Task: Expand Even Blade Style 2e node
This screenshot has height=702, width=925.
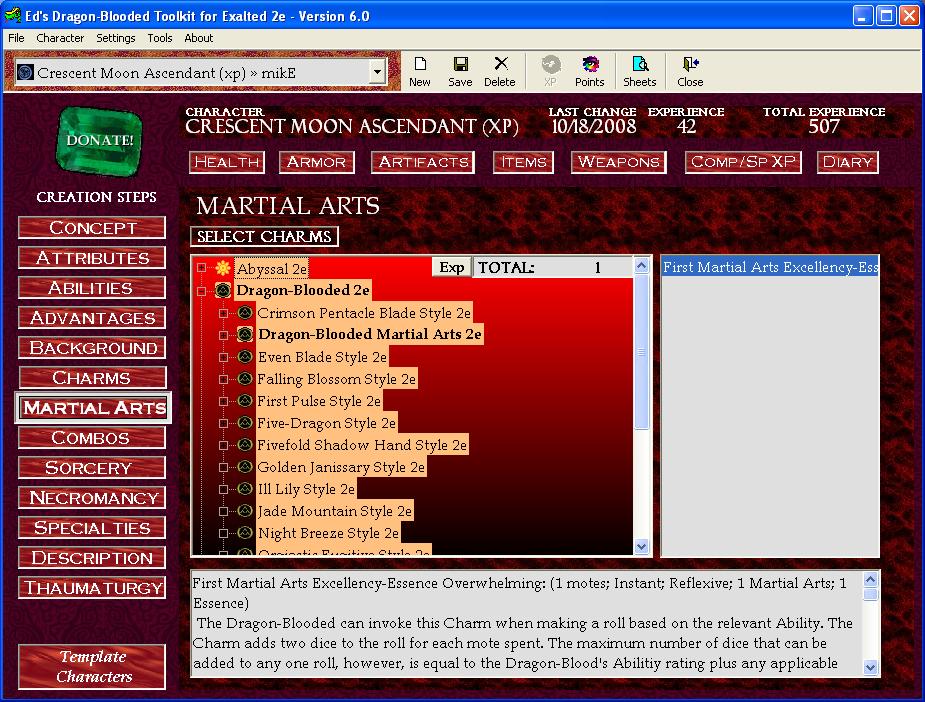Action: pos(223,357)
